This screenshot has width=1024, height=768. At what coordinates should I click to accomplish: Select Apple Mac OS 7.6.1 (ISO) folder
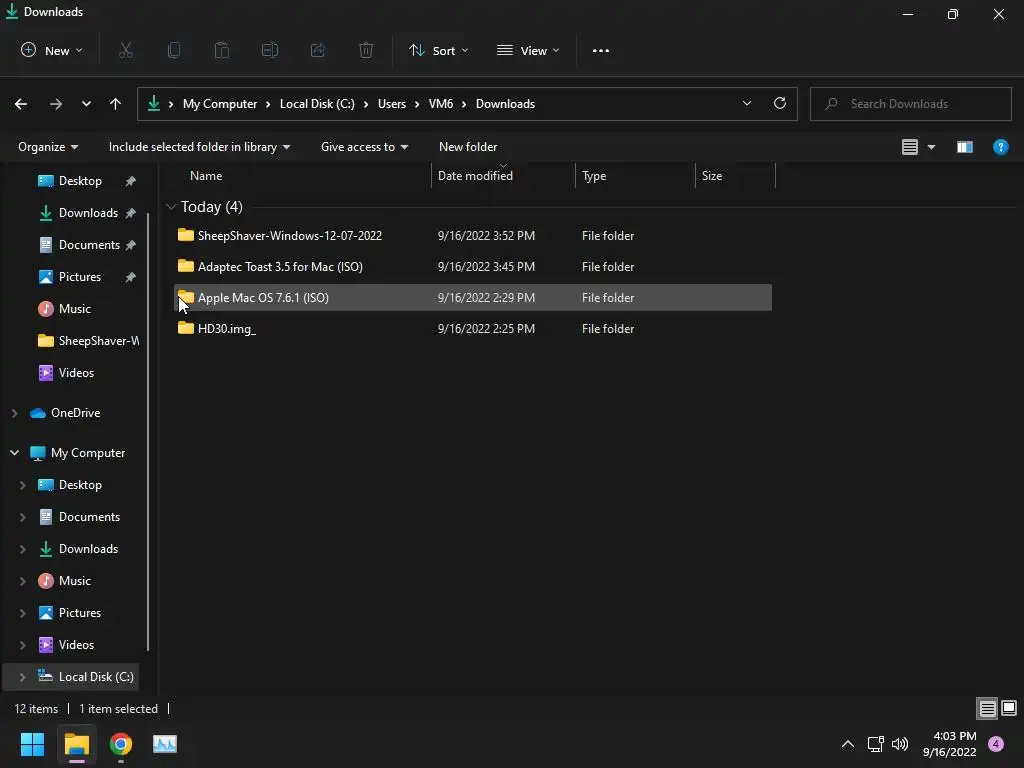[x=473, y=297]
